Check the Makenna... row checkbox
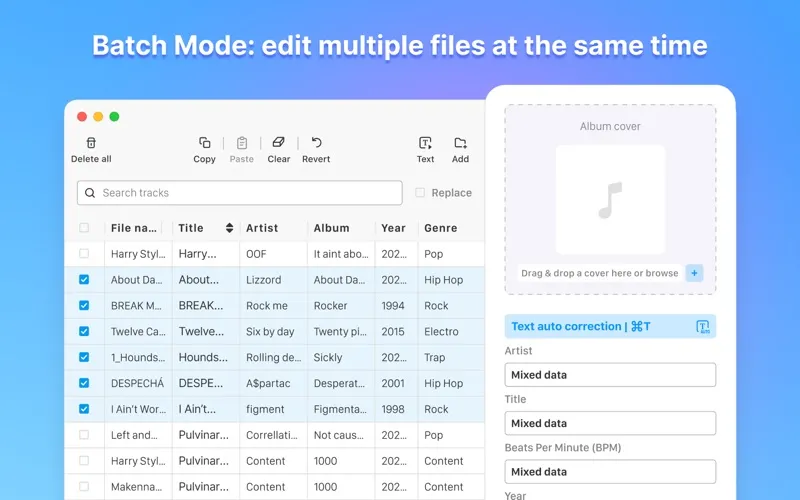Viewport: 800px width, 500px height. (x=84, y=487)
